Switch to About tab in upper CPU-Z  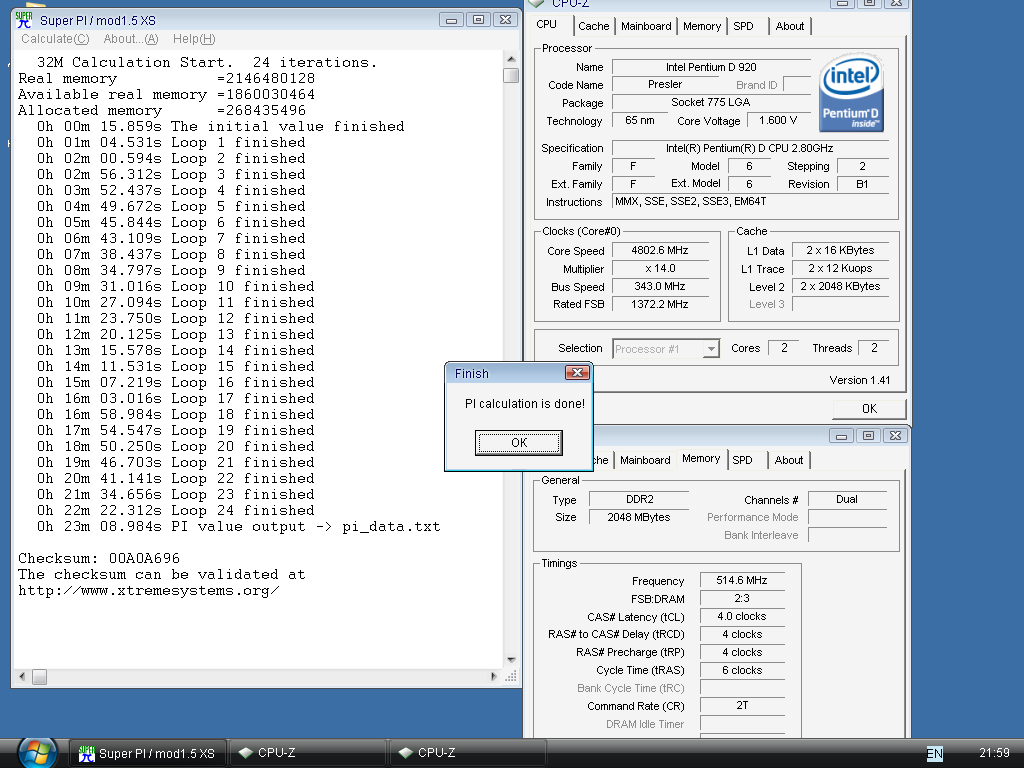(x=790, y=26)
